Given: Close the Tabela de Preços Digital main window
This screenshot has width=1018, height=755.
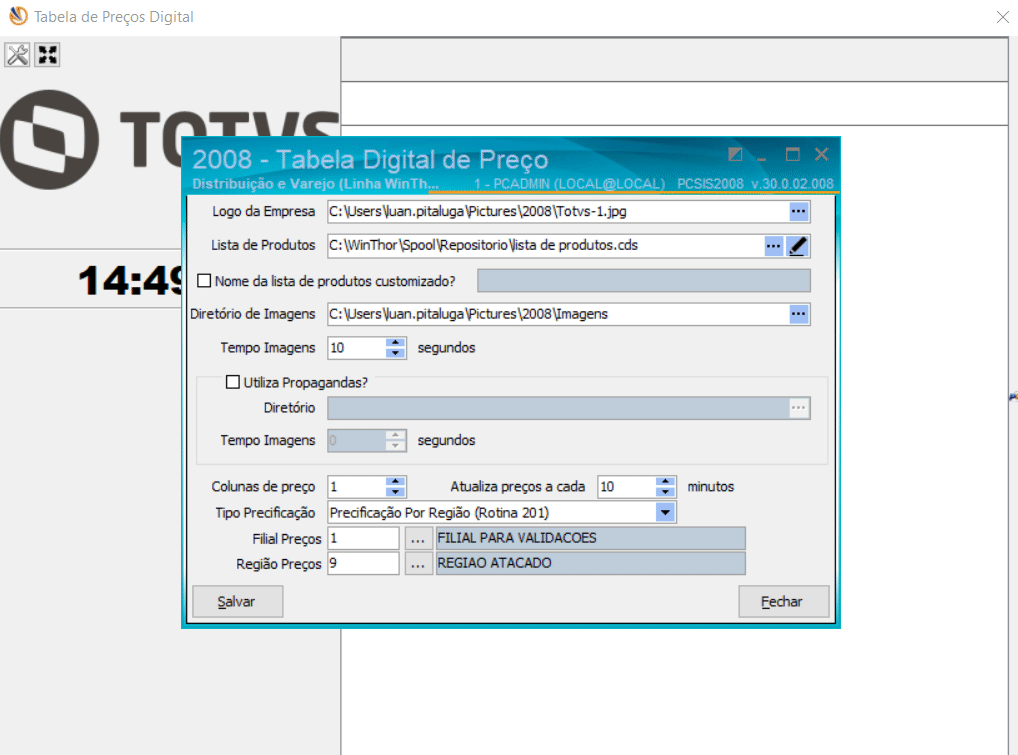Looking at the screenshot, I should (1002, 17).
